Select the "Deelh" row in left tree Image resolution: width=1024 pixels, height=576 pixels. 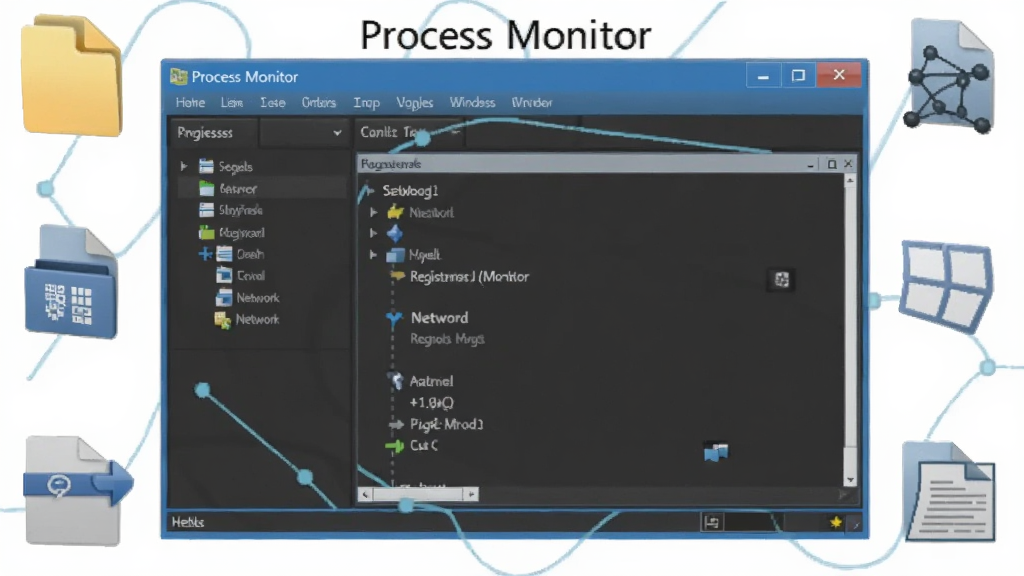click(x=240, y=254)
